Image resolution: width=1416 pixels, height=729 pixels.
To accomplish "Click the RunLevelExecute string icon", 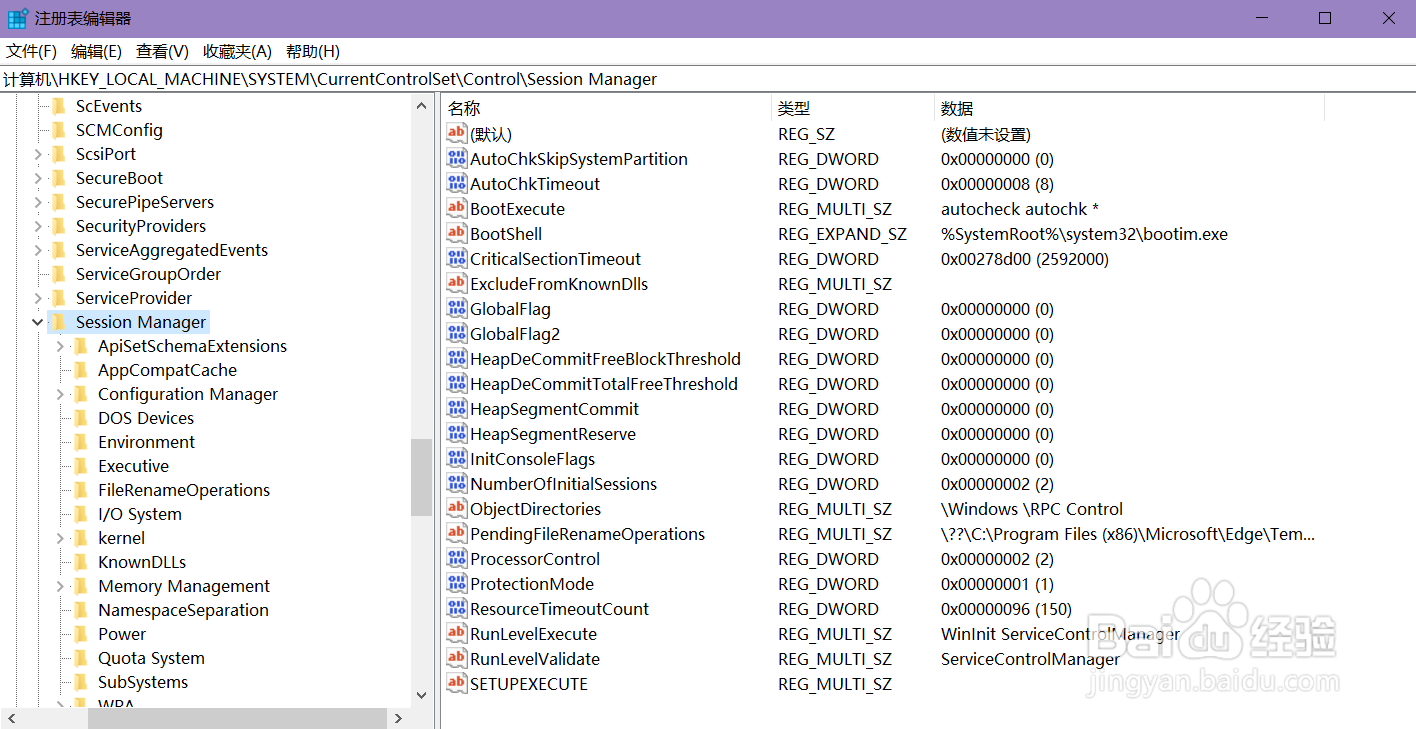I will (x=456, y=634).
